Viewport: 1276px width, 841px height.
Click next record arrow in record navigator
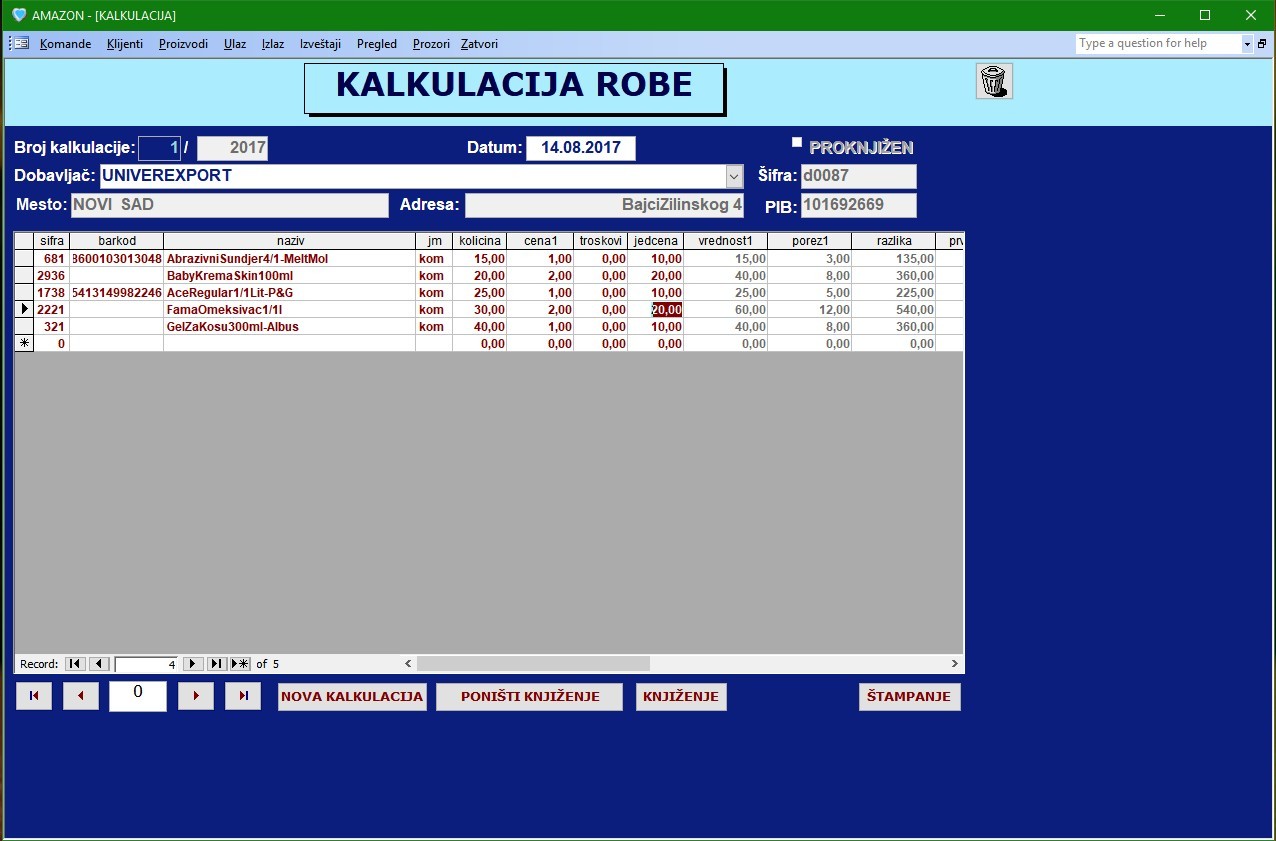coord(193,664)
